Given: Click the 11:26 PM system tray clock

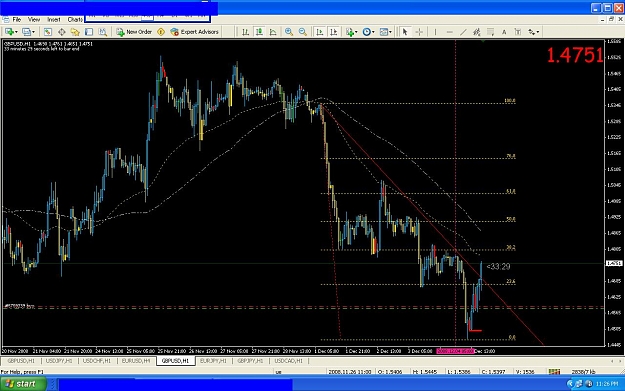Looking at the screenshot, I should coord(607,384).
